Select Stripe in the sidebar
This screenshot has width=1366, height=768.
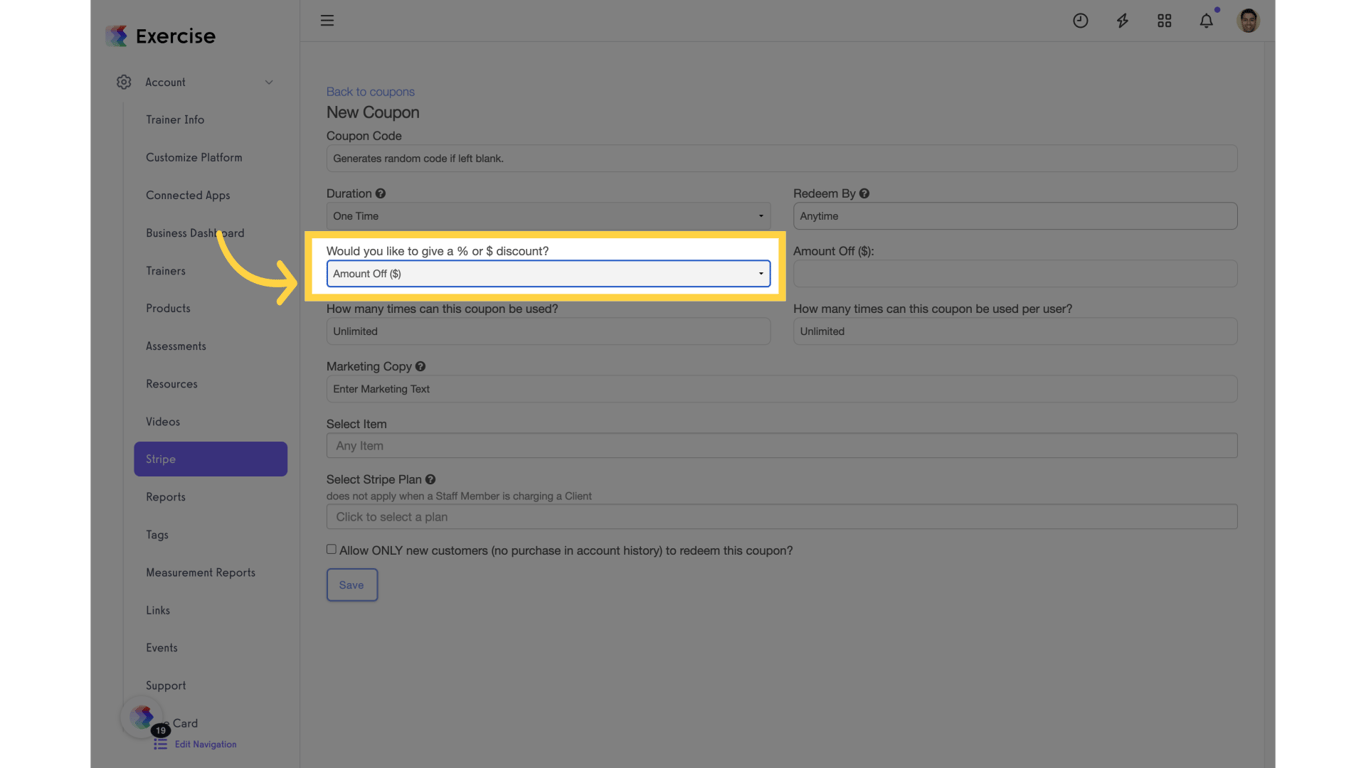(x=160, y=459)
